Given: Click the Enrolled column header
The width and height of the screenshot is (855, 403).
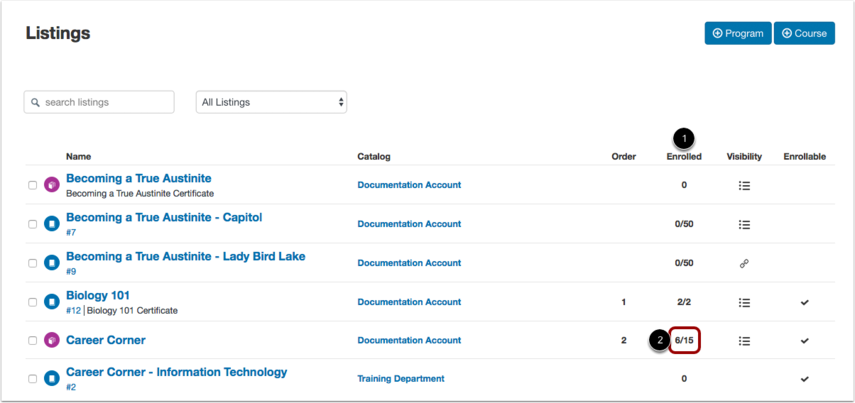Looking at the screenshot, I should (x=684, y=157).
